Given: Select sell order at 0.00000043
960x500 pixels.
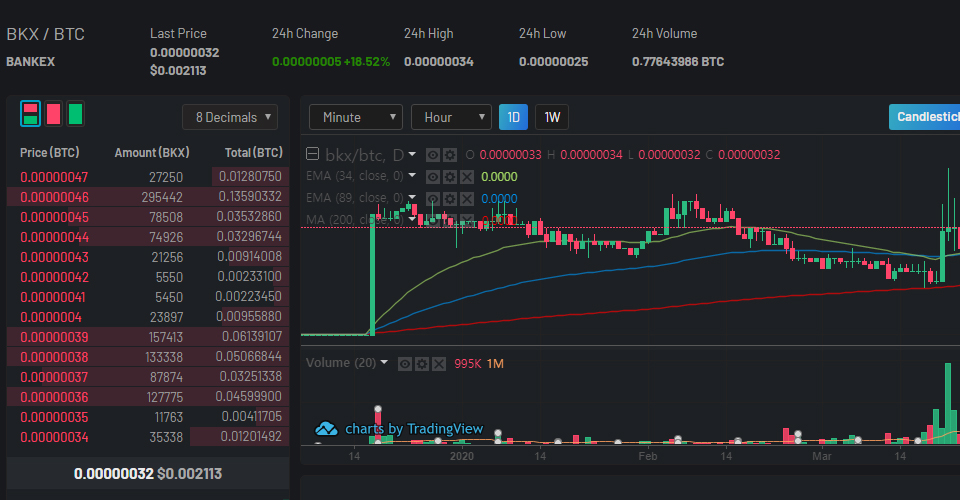Looking at the screenshot, I should (x=148, y=257).
